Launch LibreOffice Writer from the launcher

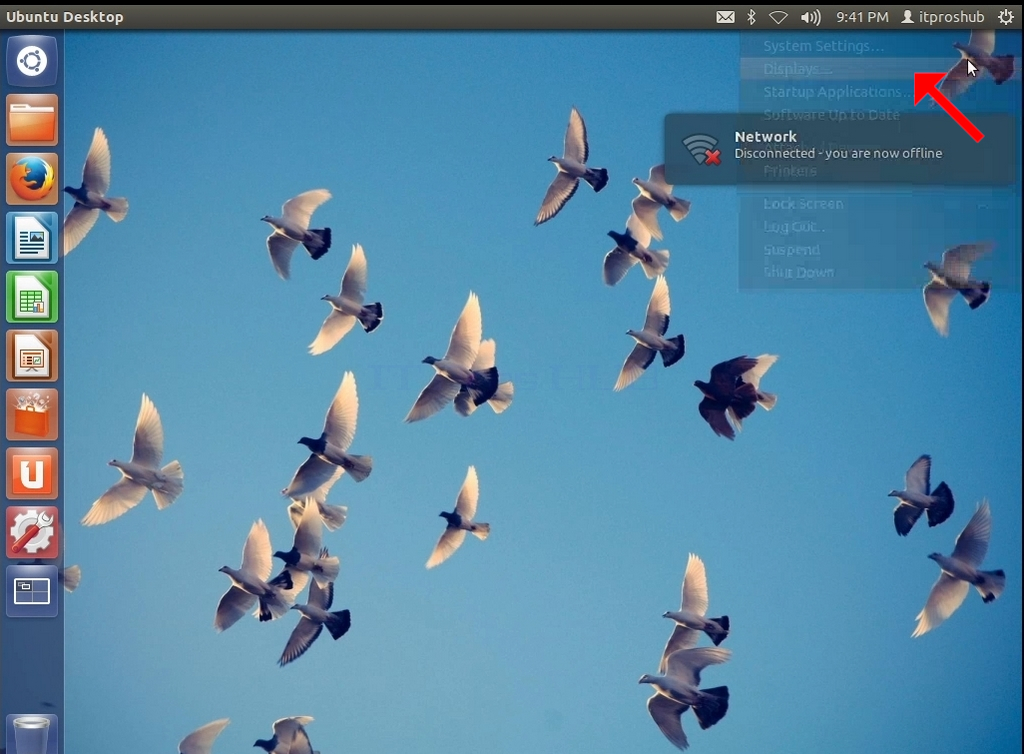[32, 238]
